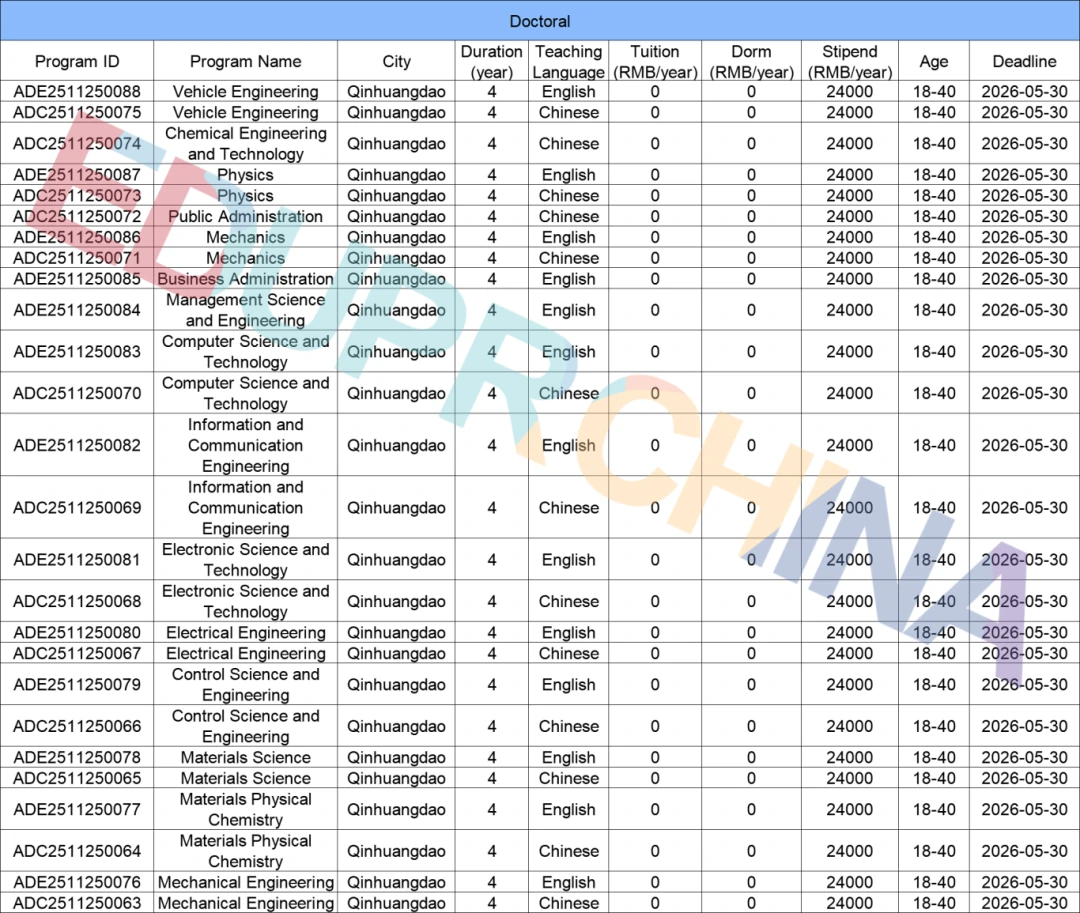This screenshot has width=1080, height=913.
Task: Click the Doctoral table title bar
Action: 540,21
